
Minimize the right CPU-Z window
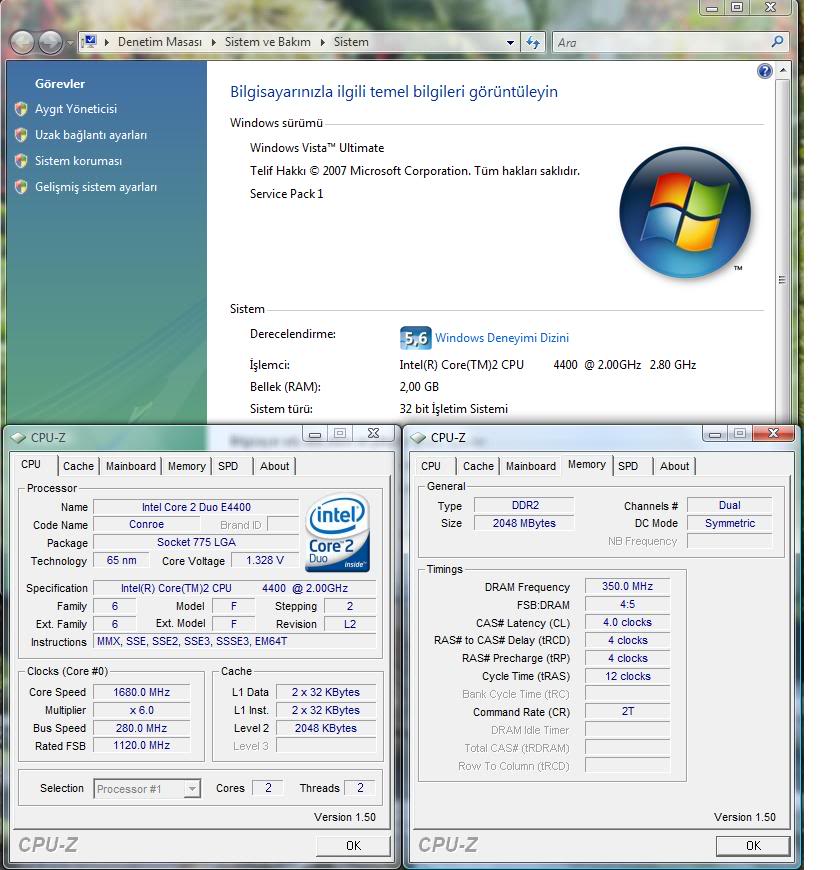[x=715, y=434]
